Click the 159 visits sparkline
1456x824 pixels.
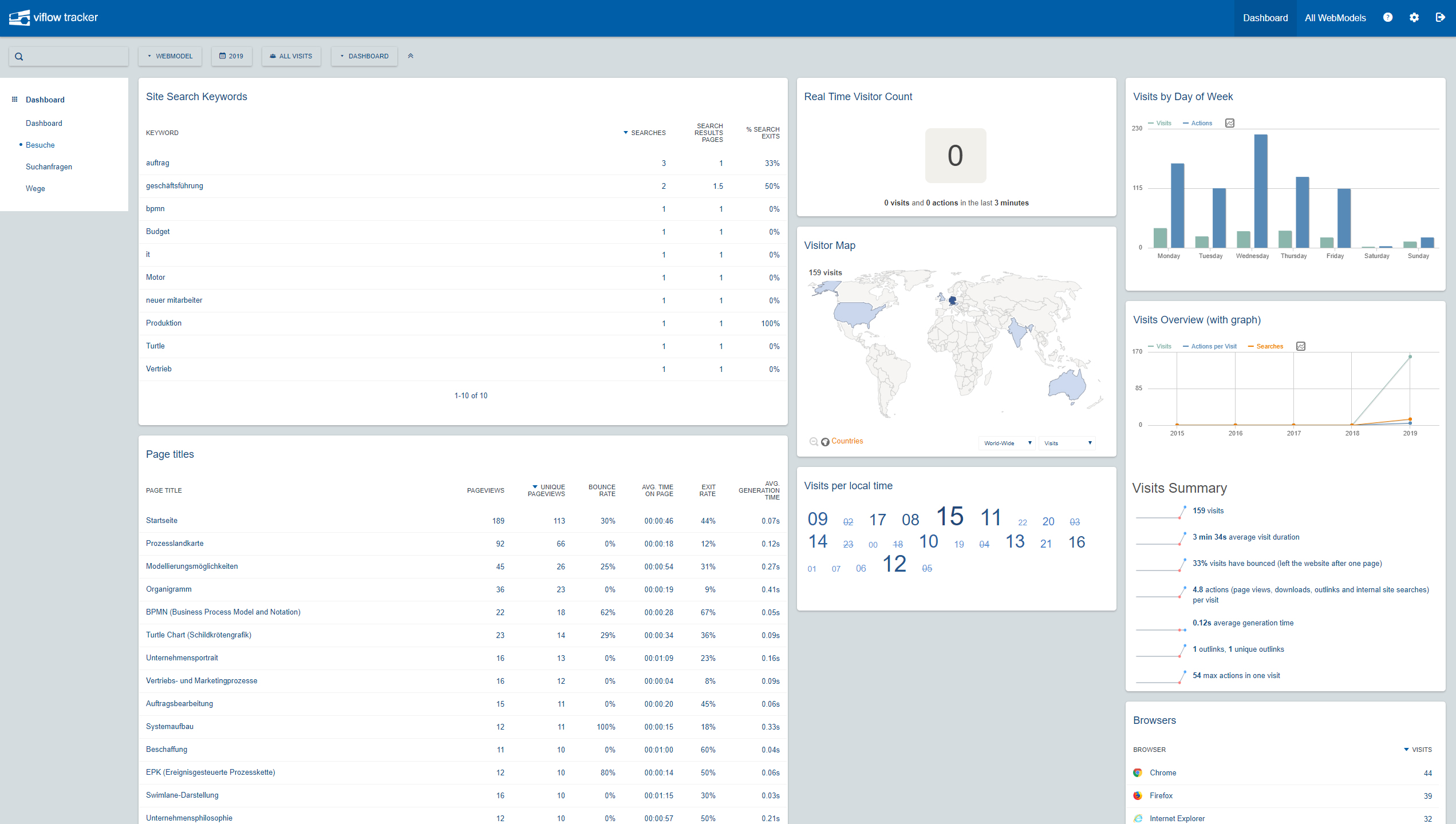1161,513
